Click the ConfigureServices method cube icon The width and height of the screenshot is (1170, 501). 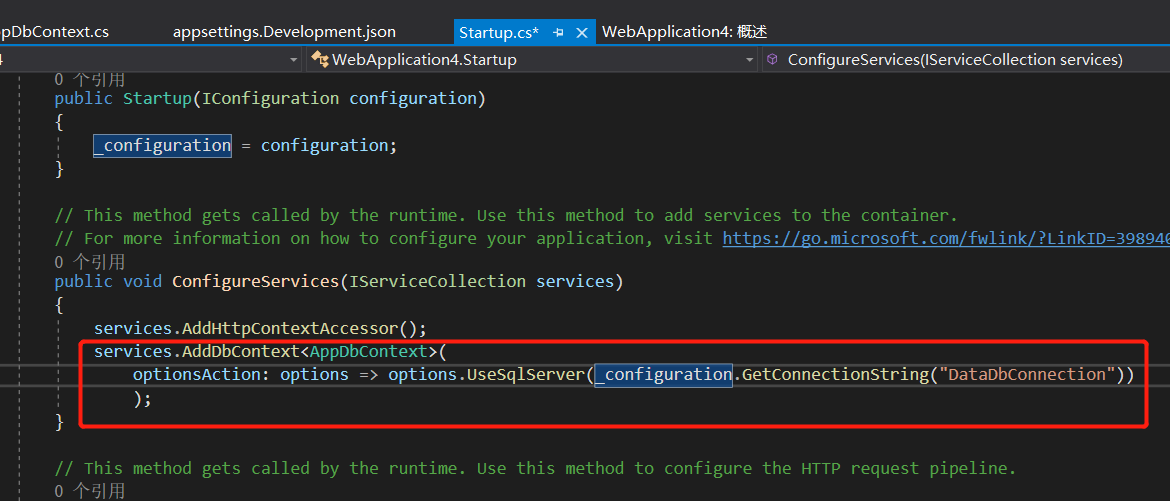[772, 60]
